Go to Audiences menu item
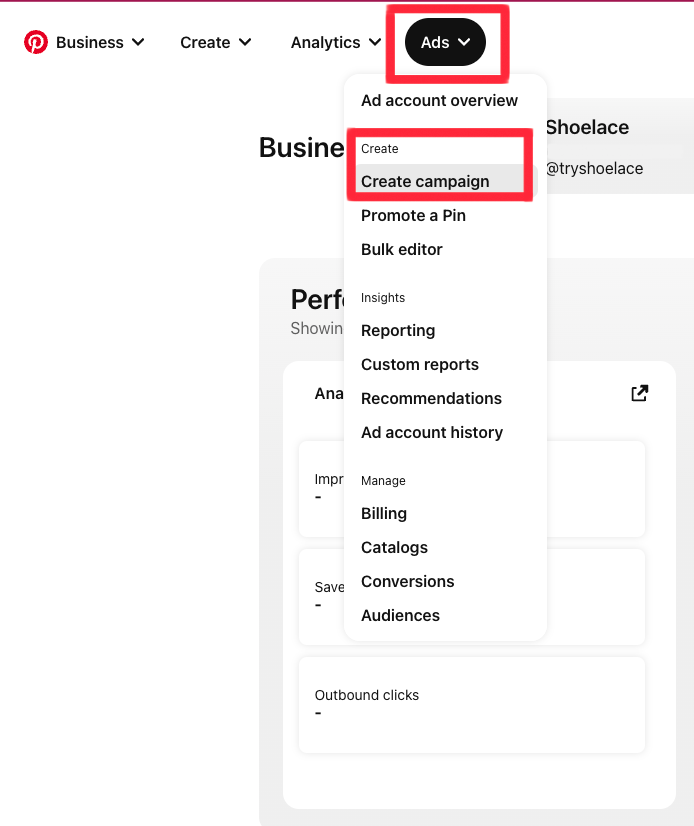 click(x=400, y=615)
